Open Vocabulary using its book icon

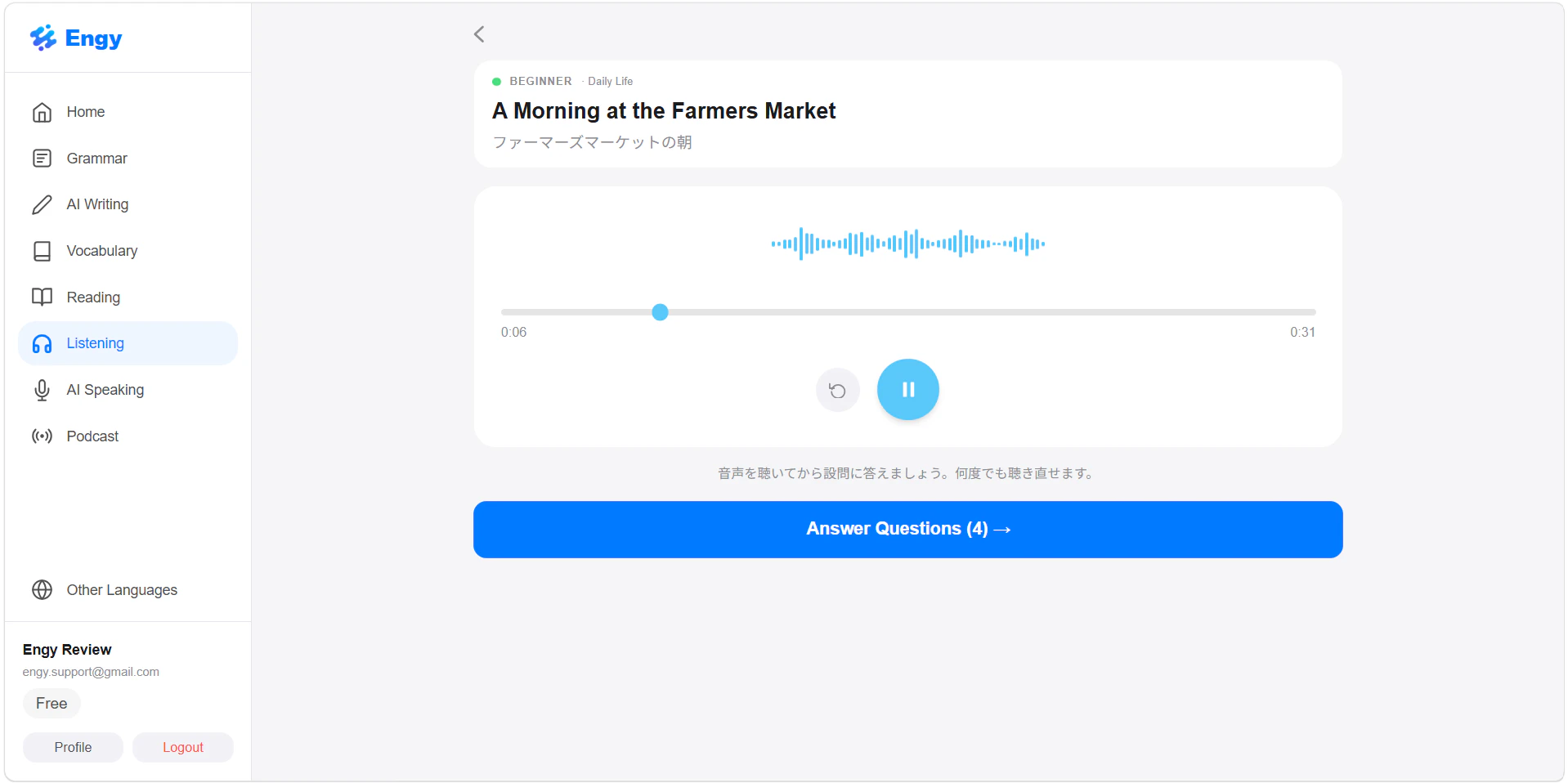click(x=42, y=251)
